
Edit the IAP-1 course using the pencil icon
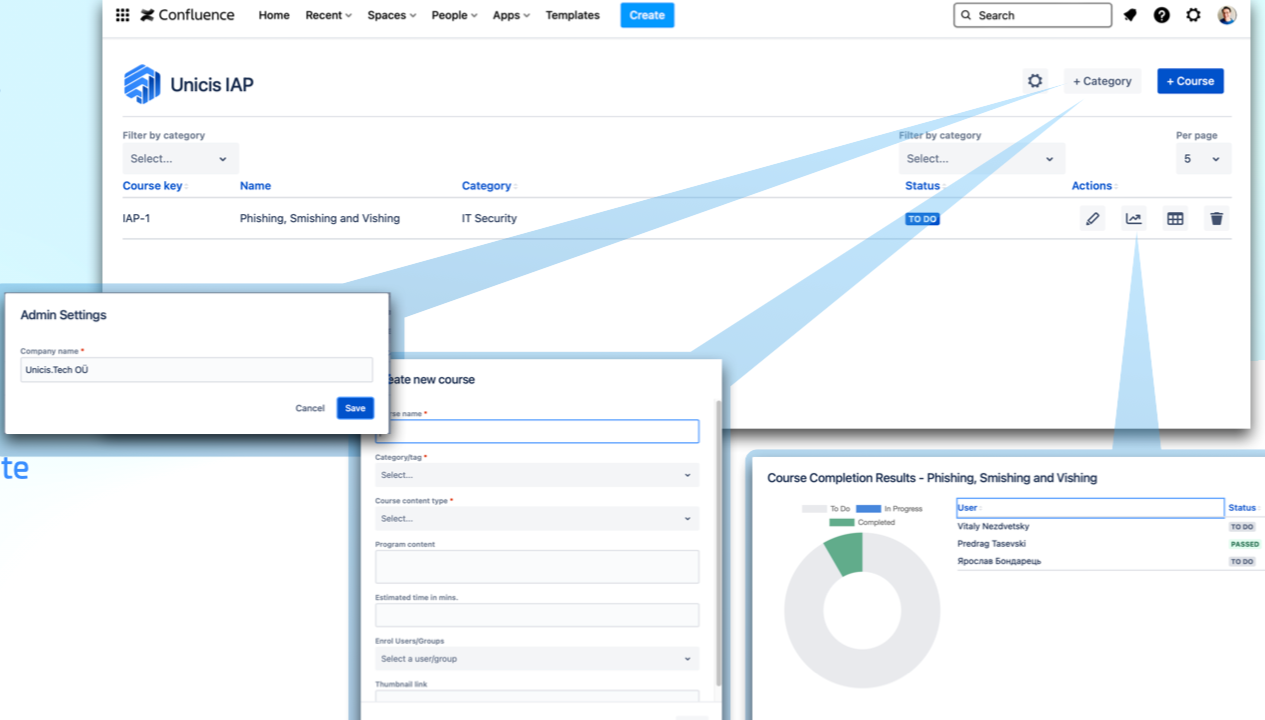(1092, 217)
